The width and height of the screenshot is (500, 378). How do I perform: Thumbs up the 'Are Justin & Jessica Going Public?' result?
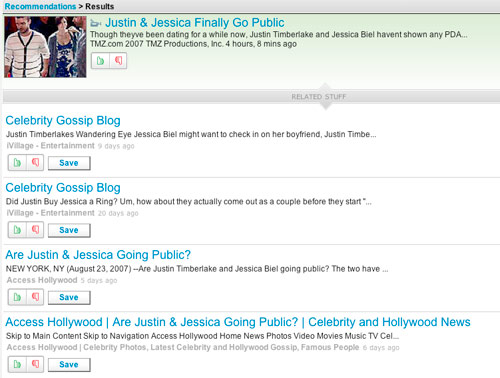pyautogui.click(x=17, y=297)
